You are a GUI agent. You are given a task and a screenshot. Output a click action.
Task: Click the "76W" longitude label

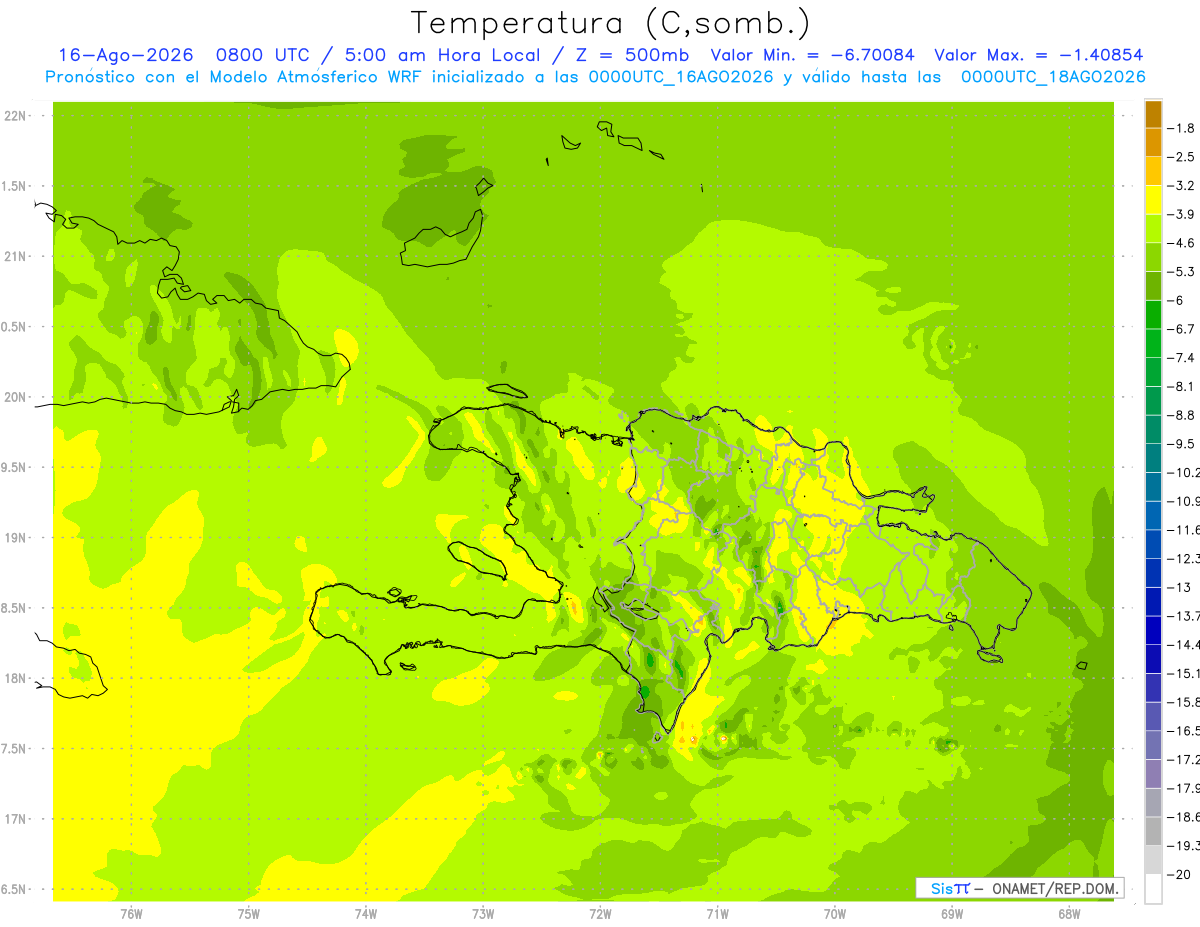[131, 914]
